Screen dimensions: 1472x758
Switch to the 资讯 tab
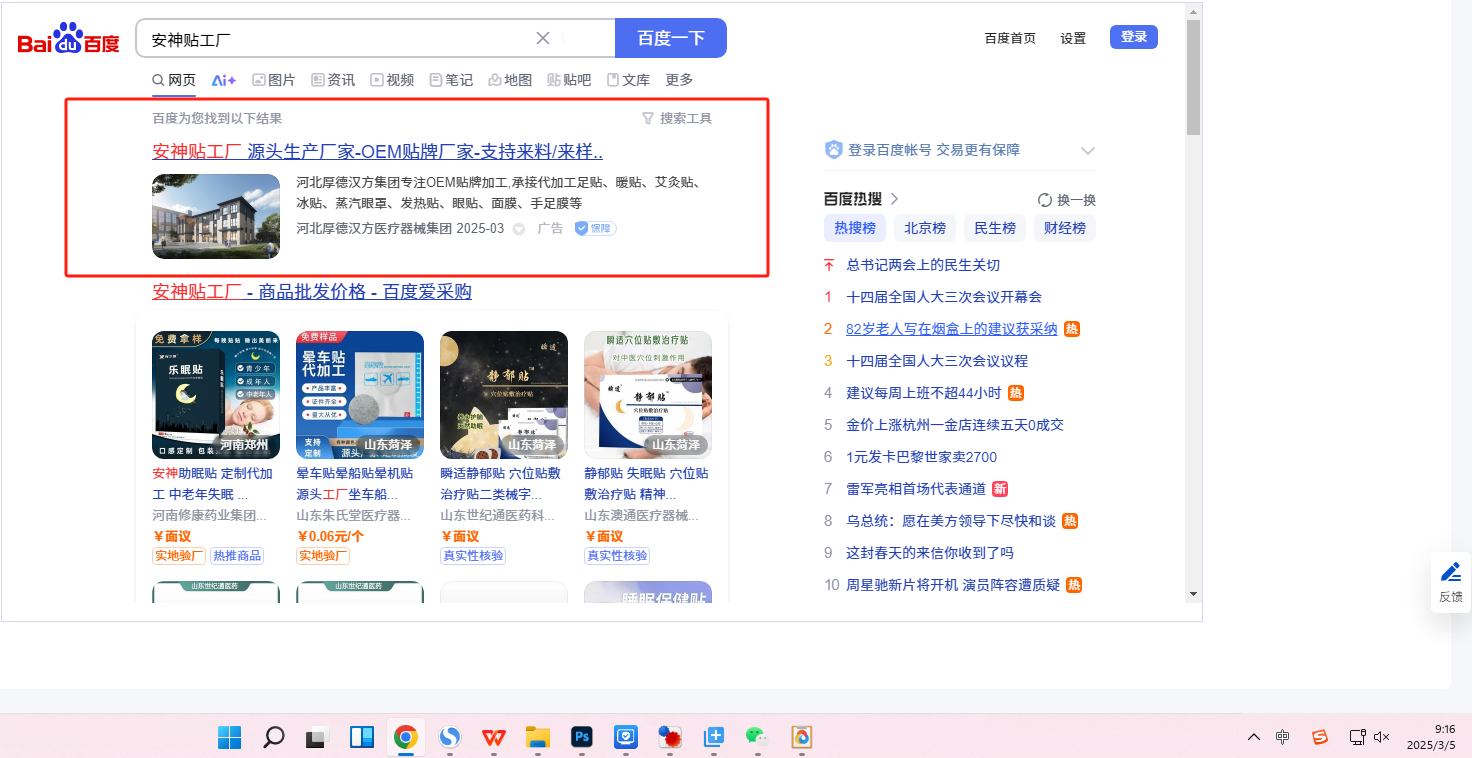tap(333, 80)
